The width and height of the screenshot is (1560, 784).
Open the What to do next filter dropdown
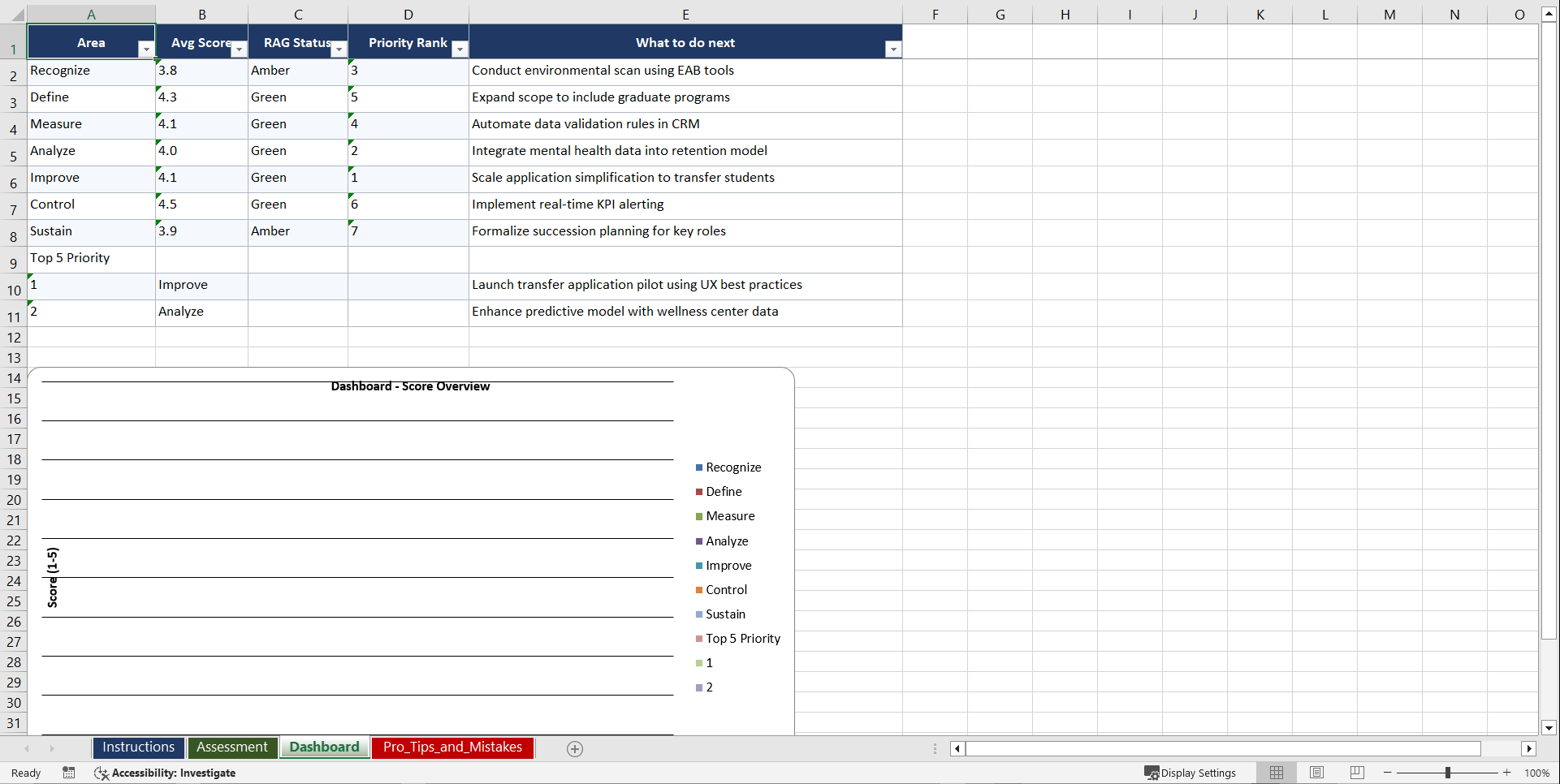(893, 49)
